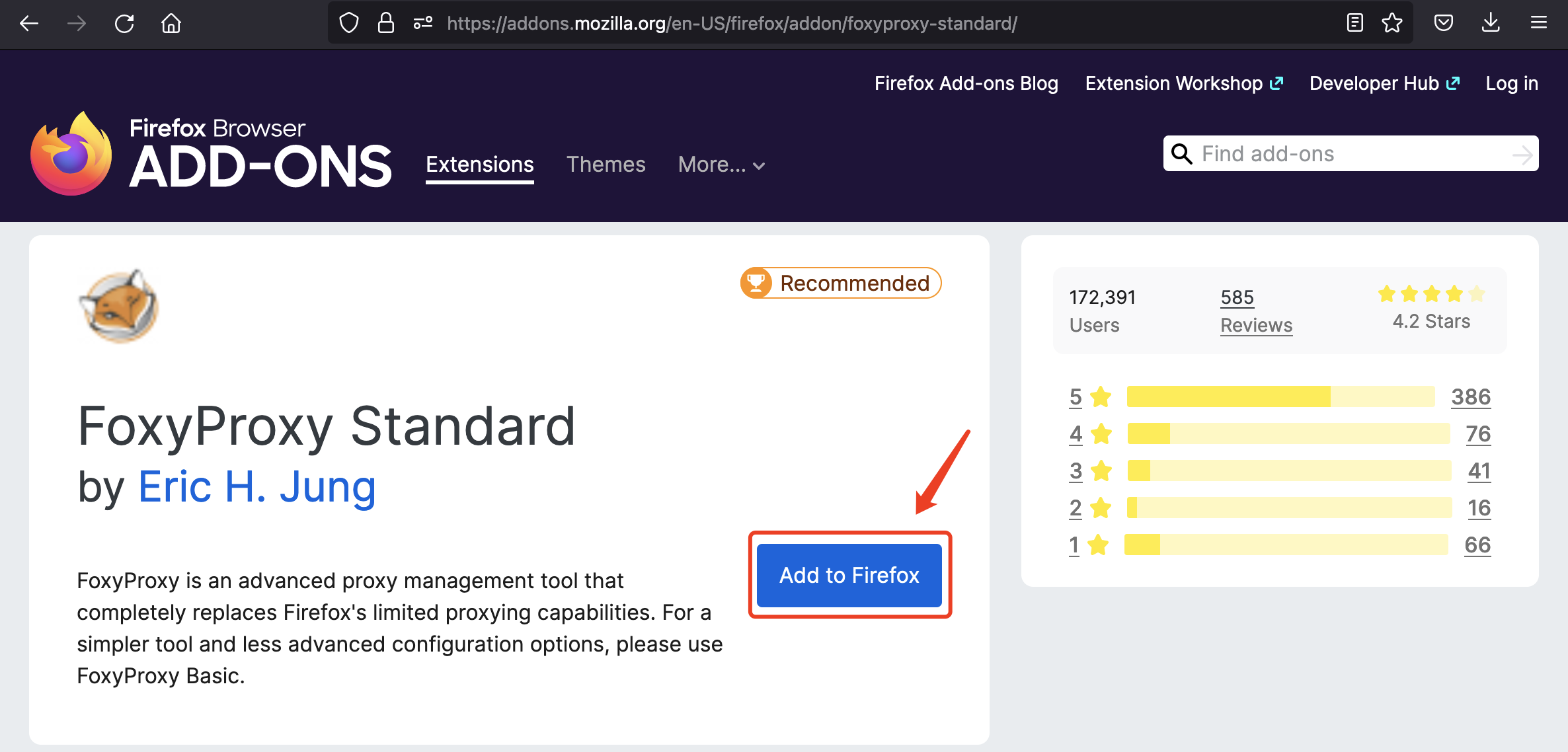
Task: Open the Pocket save icon
Action: [x=1443, y=24]
